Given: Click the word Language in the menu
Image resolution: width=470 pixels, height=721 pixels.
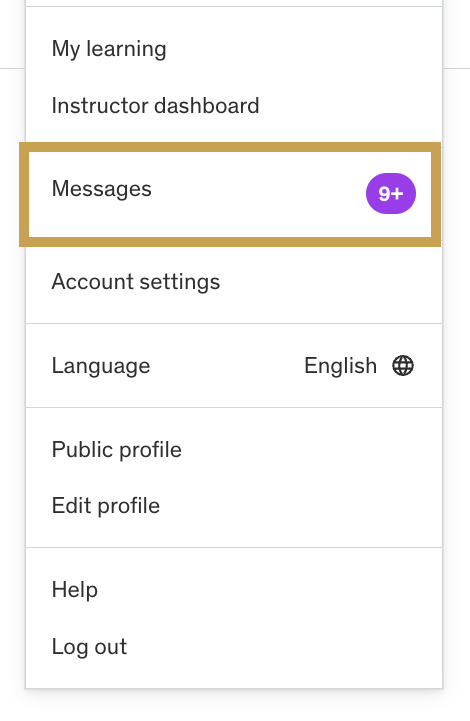Looking at the screenshot, I should pos(101,366).
